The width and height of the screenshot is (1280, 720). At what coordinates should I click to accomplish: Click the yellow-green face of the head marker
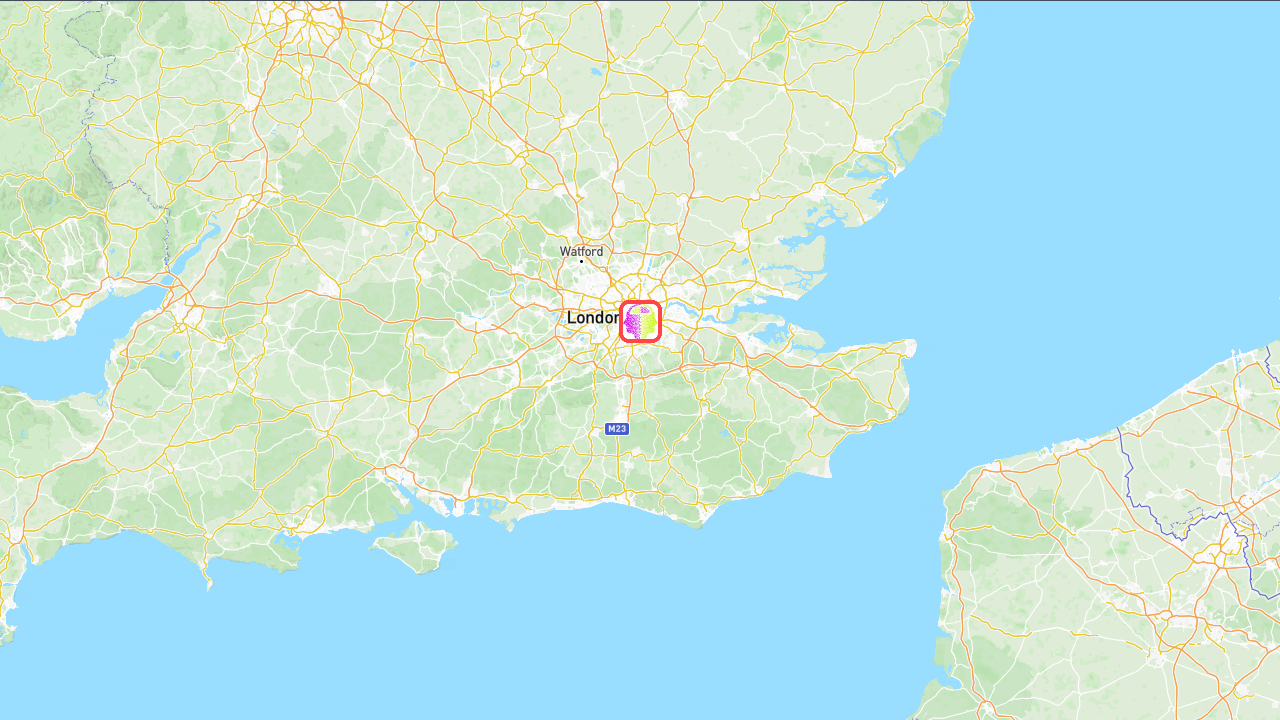[648, 322]
